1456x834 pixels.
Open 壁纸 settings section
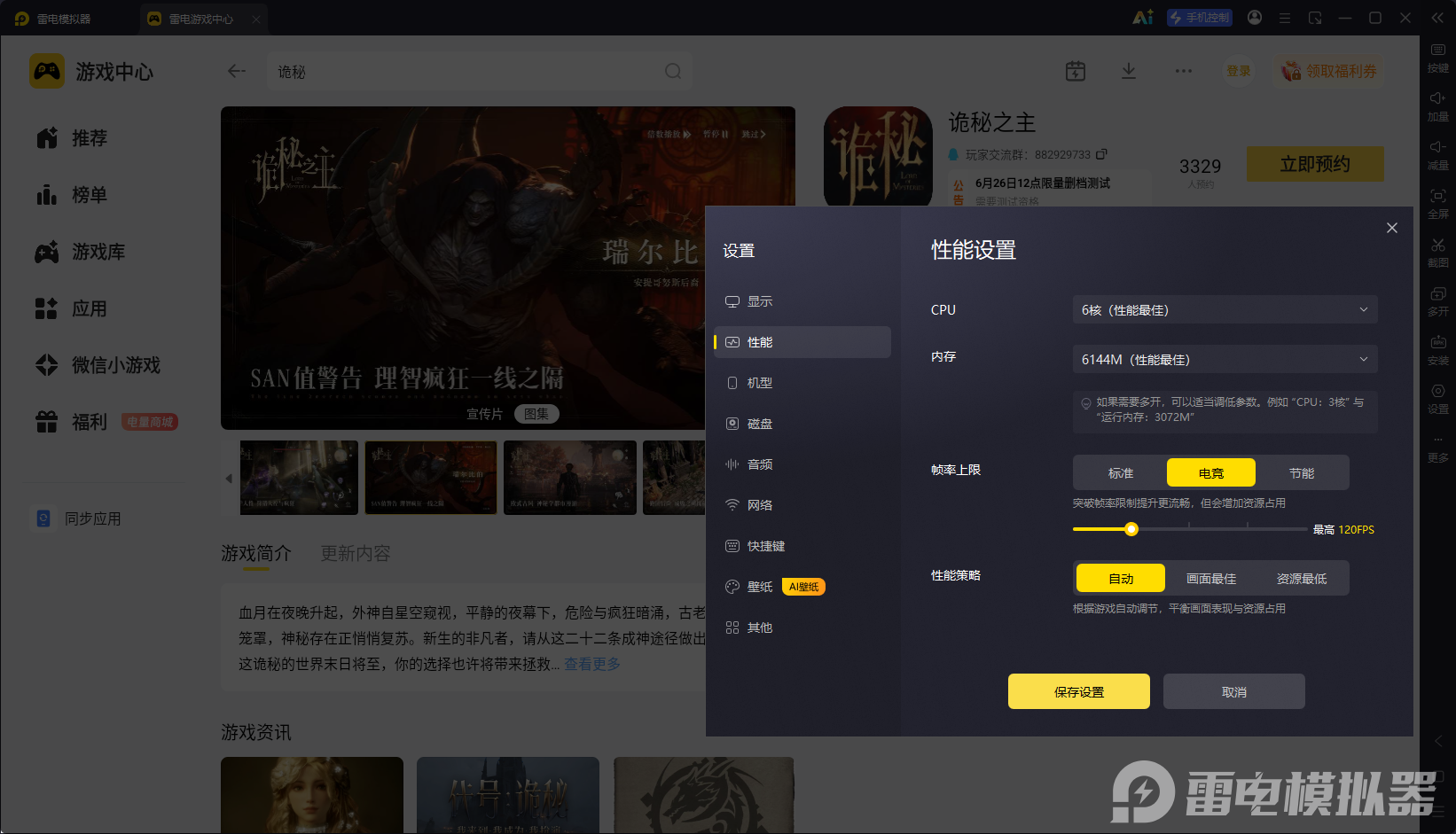pos(802,587)
